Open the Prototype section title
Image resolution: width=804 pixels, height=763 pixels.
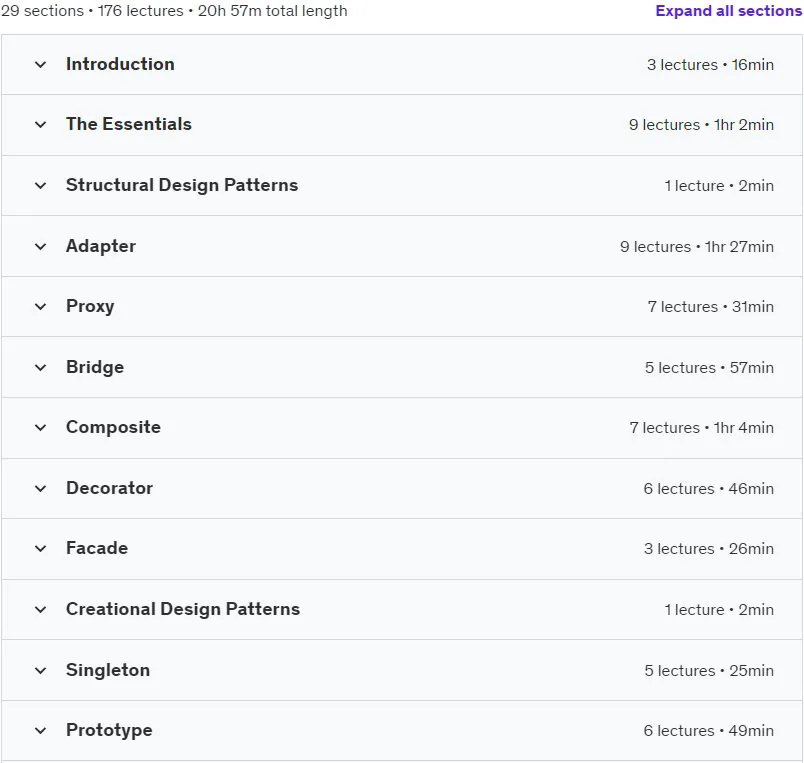click(109, 730)
